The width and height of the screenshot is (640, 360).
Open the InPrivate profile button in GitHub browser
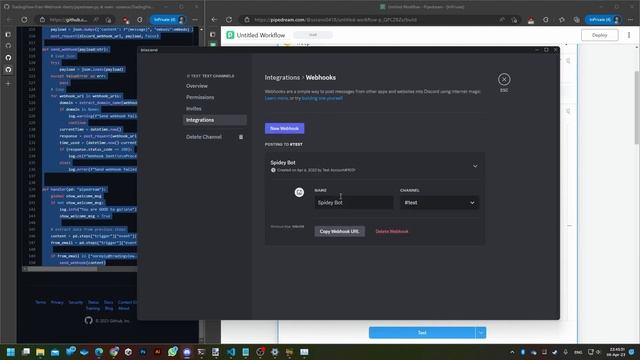pos(168,20)
